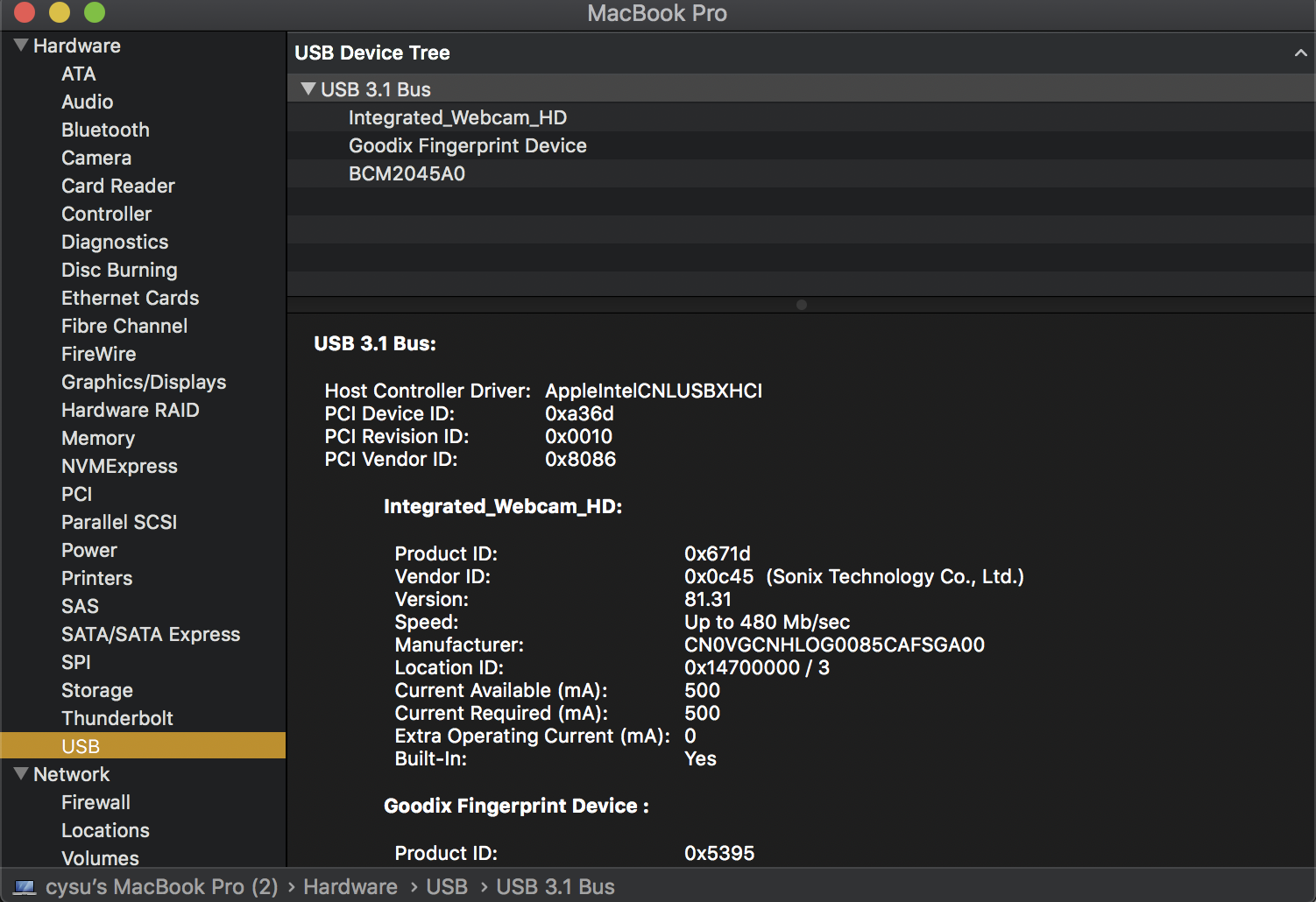Open Graphics/Displays information
The width and height of the screenshot is (1316, 902).
(143, 382)
